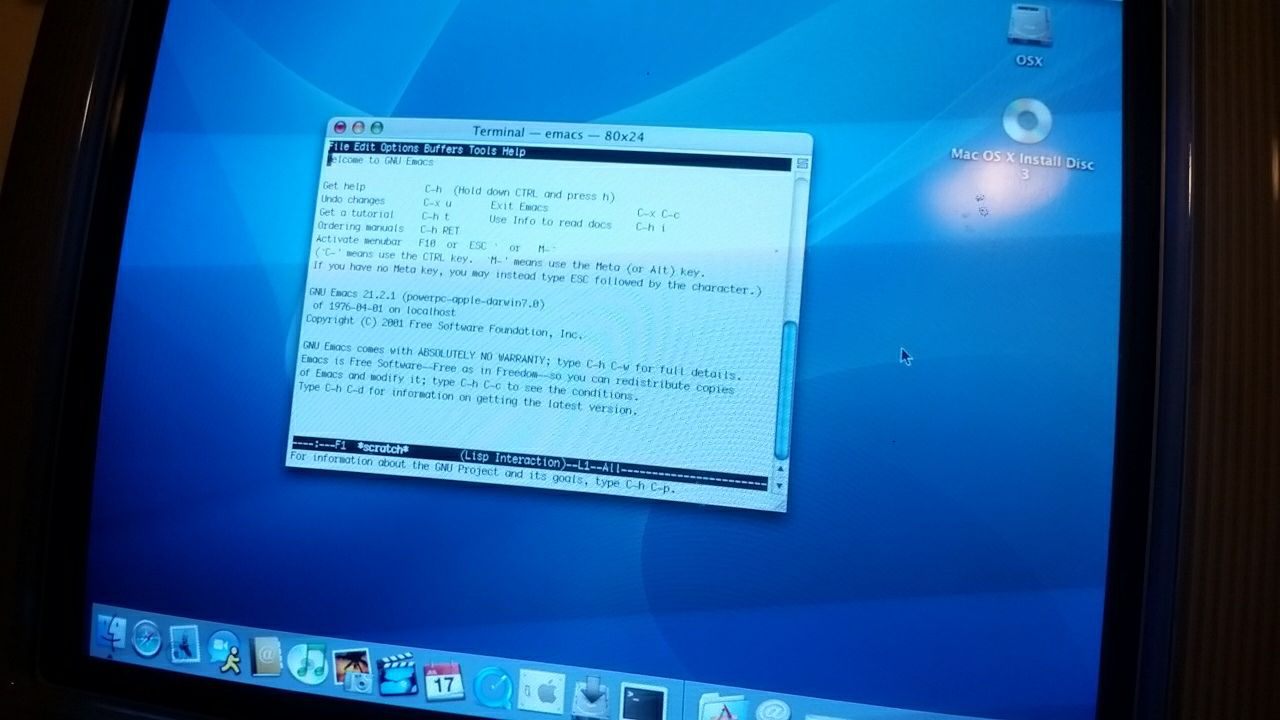Click Tools in the emacs menu line
The width and height of the screenshot is (1280, 720).
(483, 152)
